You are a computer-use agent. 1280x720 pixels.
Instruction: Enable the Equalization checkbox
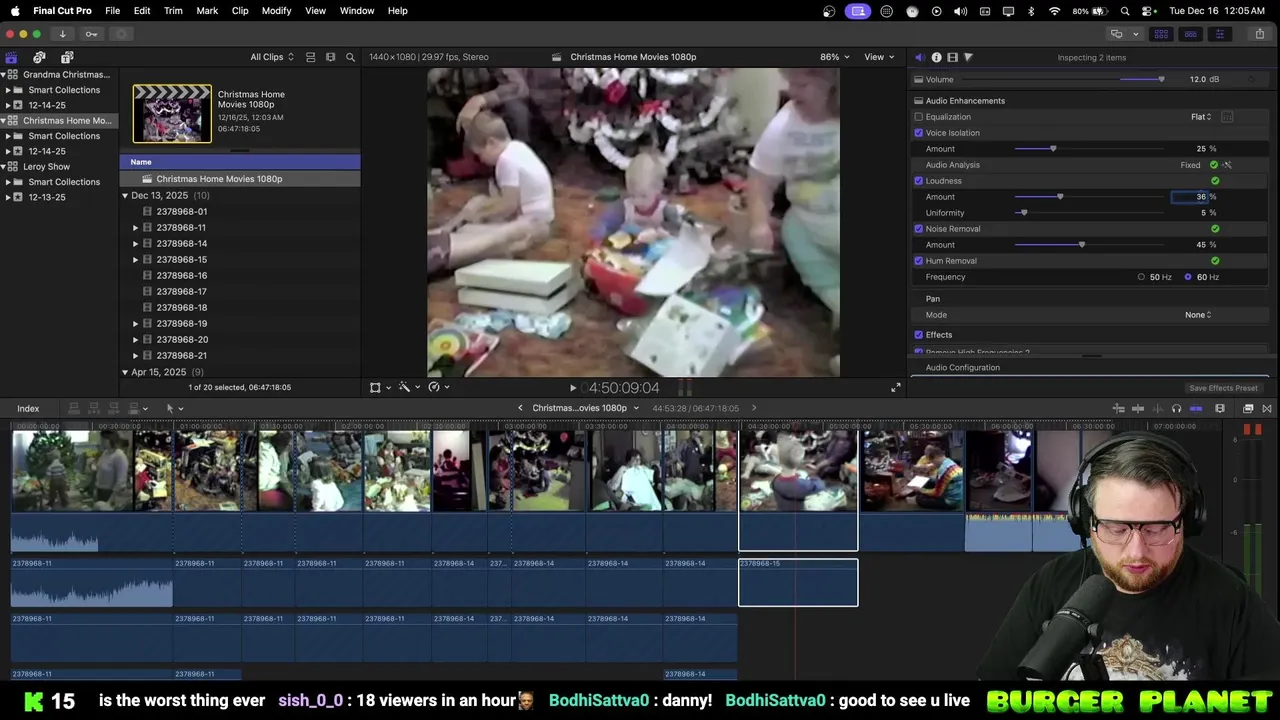click(x=919, y=117)
